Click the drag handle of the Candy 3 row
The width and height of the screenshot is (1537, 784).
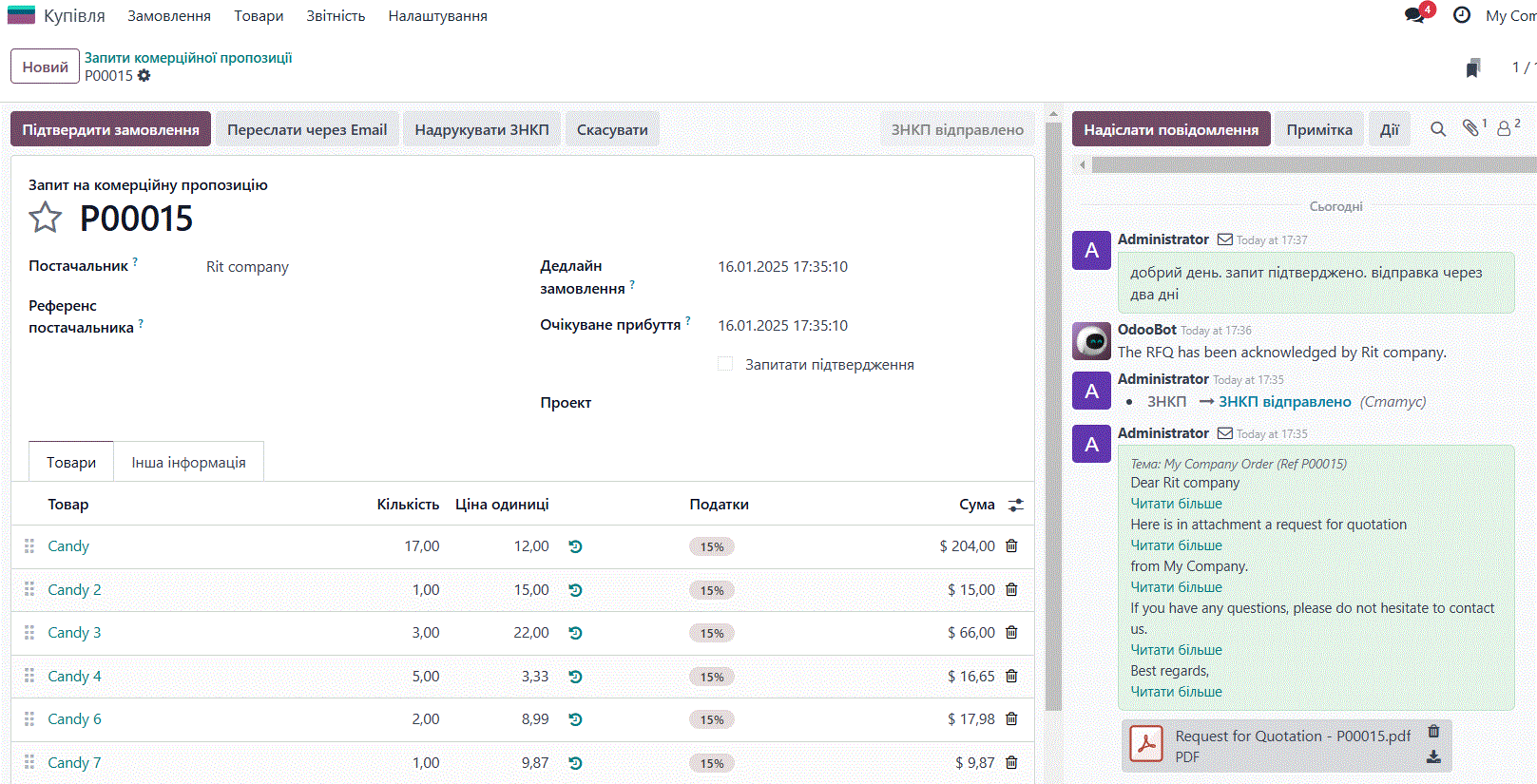point(29,633)
